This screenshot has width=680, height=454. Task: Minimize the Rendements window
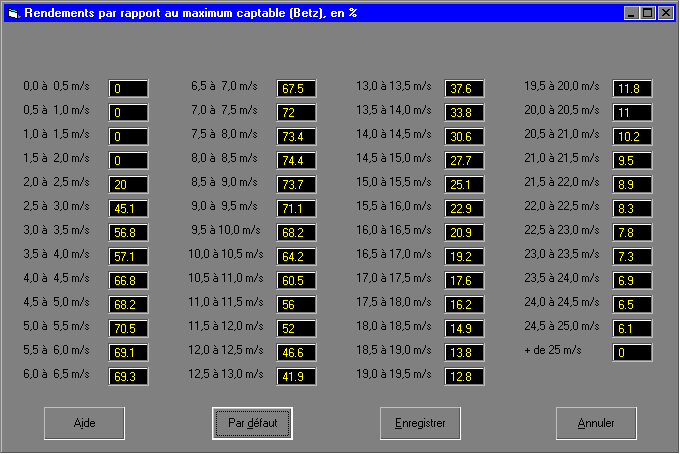632,13
